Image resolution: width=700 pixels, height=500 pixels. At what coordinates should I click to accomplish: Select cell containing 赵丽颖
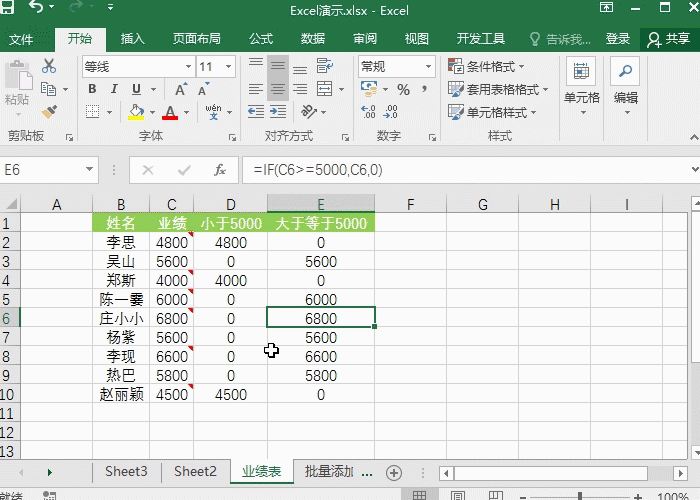pos(121,395)
